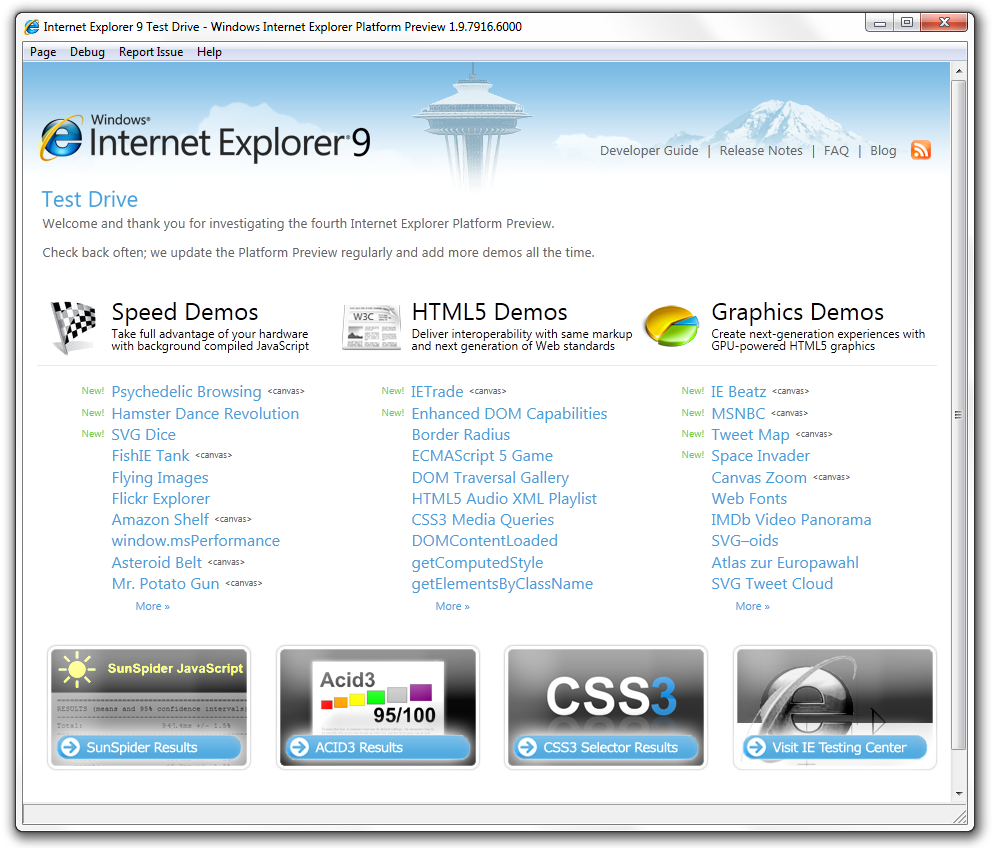
Task: Click the arrow icon on CSS3 Selector Results
Action: [527, 747]
